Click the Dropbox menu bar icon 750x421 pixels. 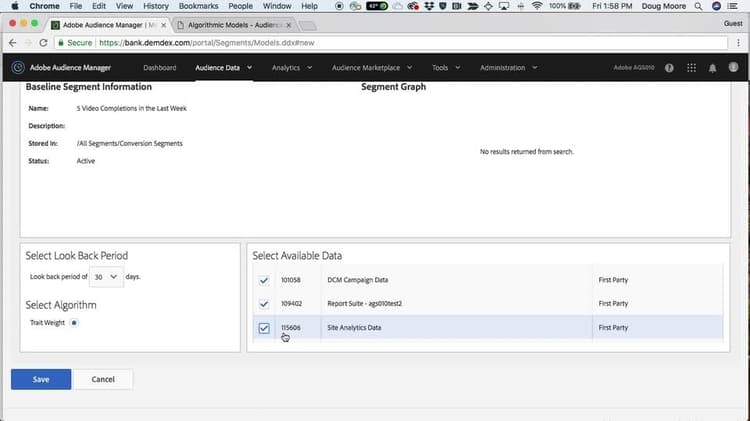(429, 6)
